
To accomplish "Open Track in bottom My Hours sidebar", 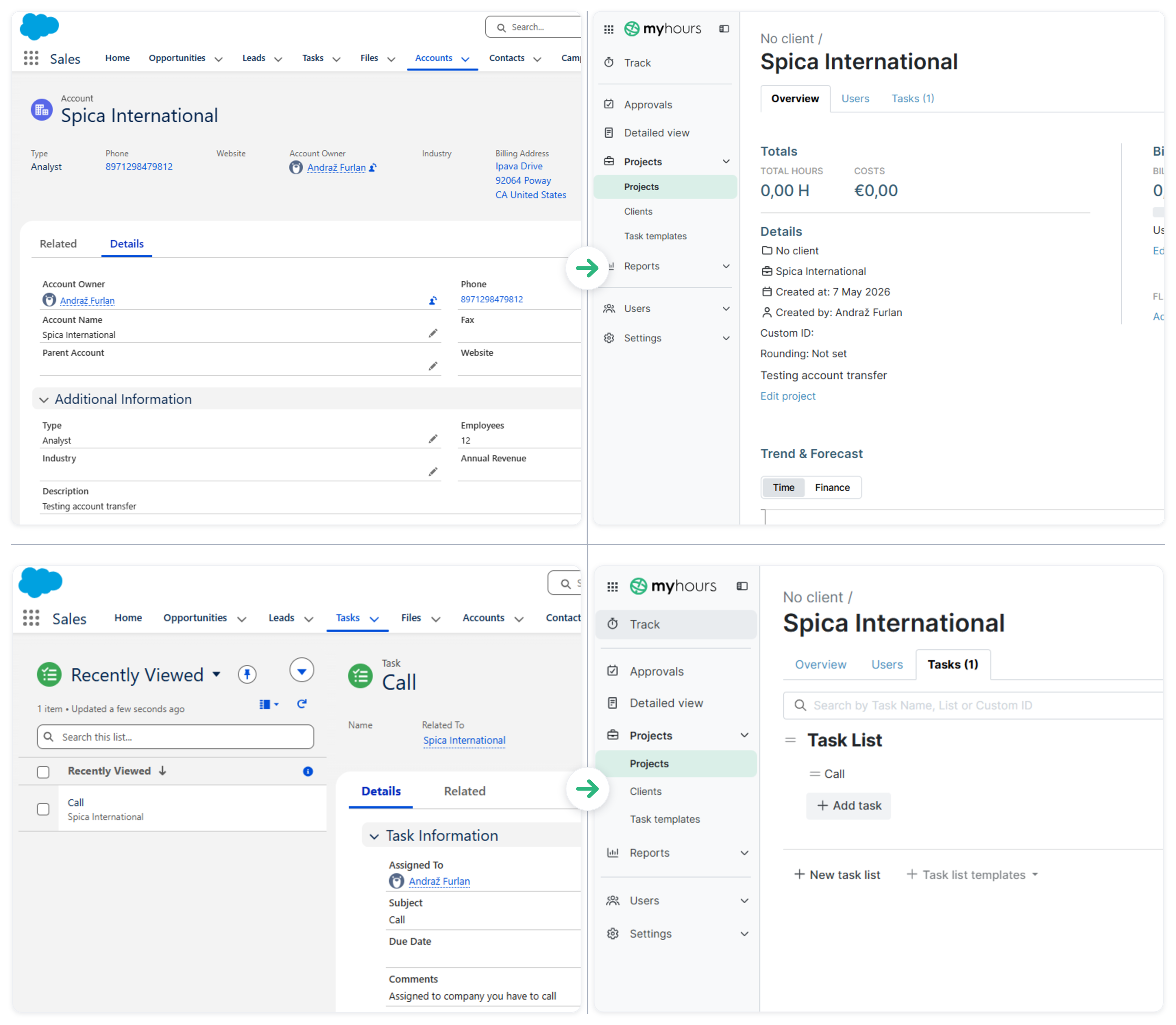I will click(x=676, y=624).
